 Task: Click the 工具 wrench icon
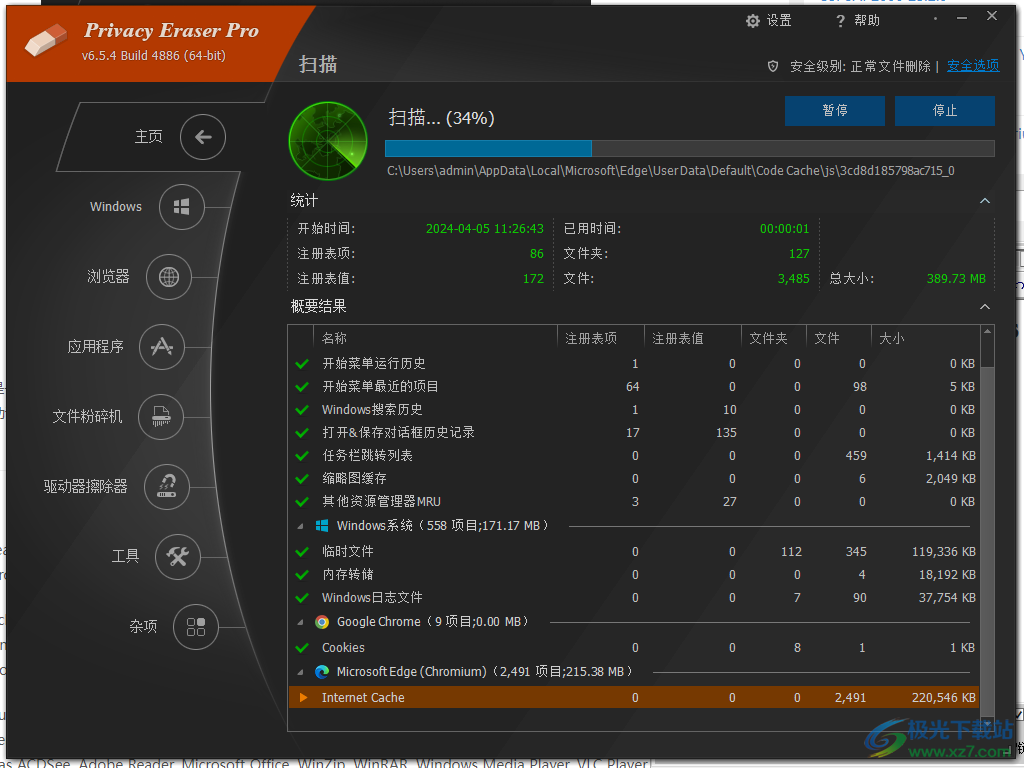pyautogui.click(x=178, y=557)
